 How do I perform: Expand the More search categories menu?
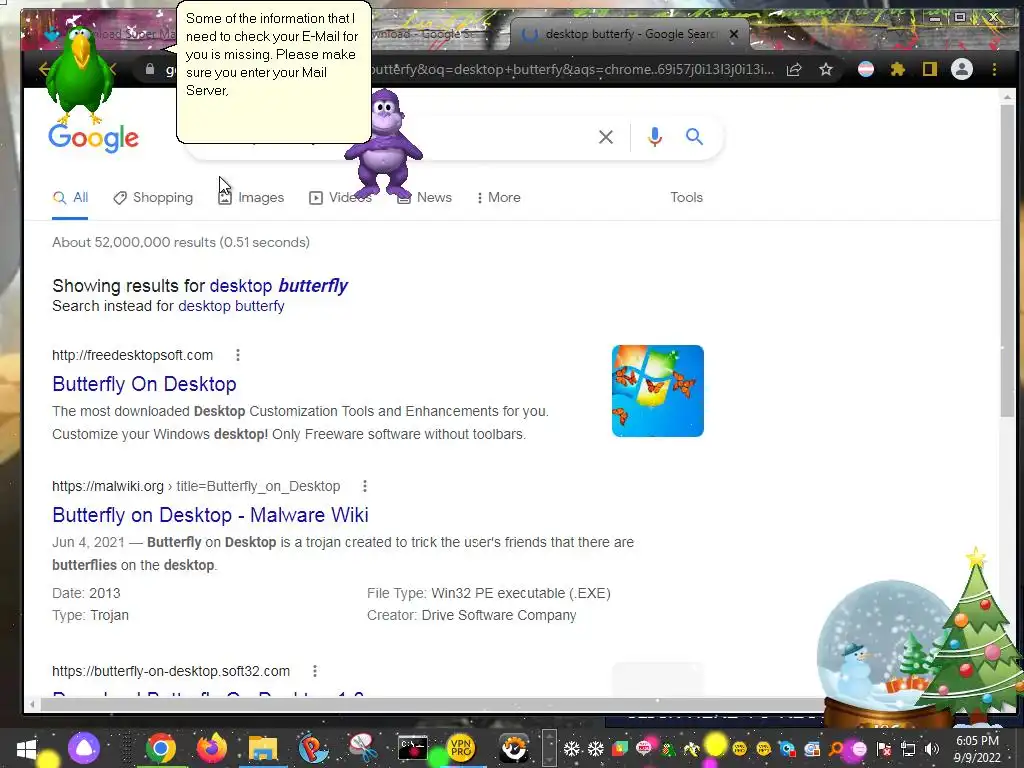499,197
